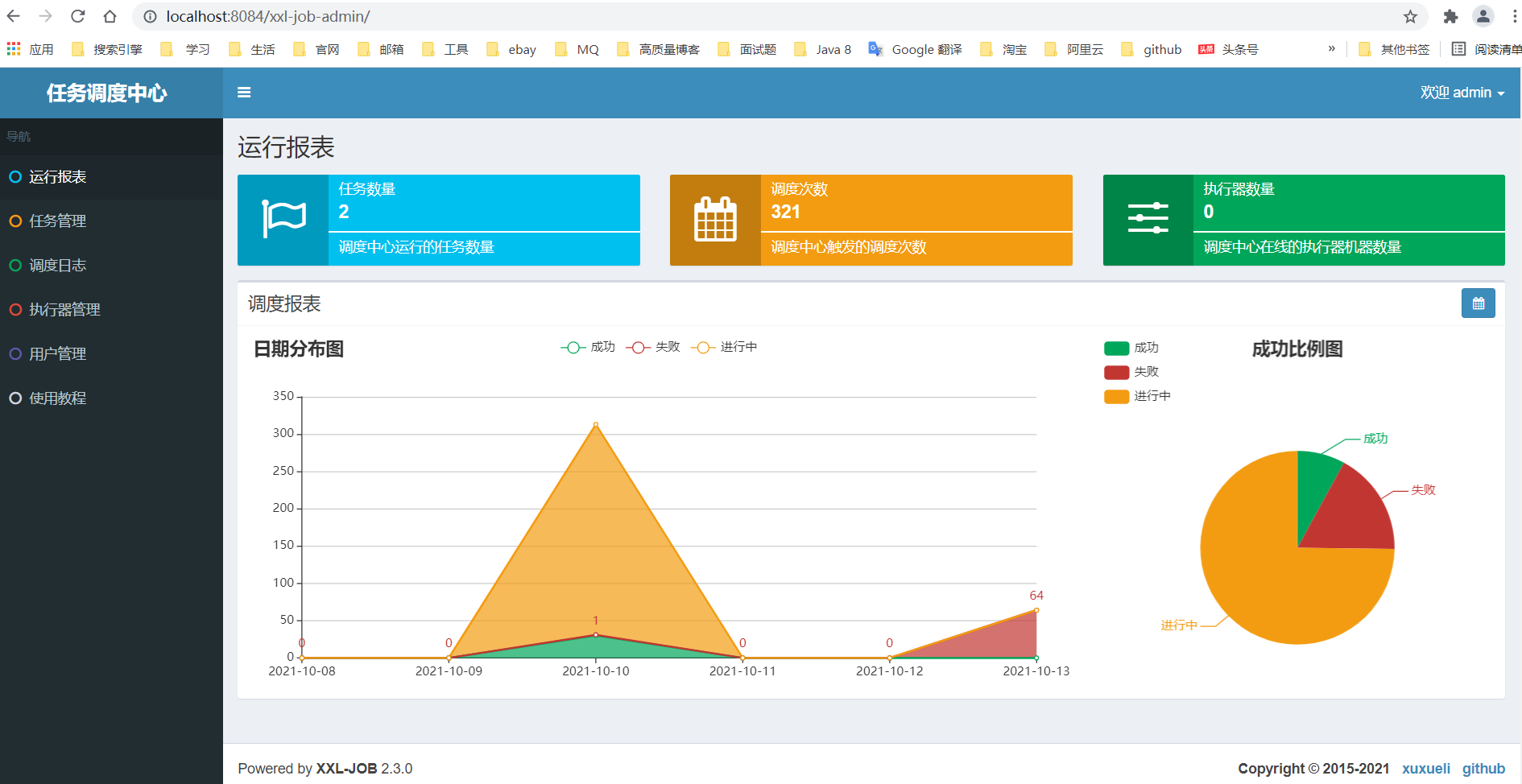This screenshot has width=1522, height=784.
Task: Open 阅读清单 reading list
Action: (x=1487, y=49)
